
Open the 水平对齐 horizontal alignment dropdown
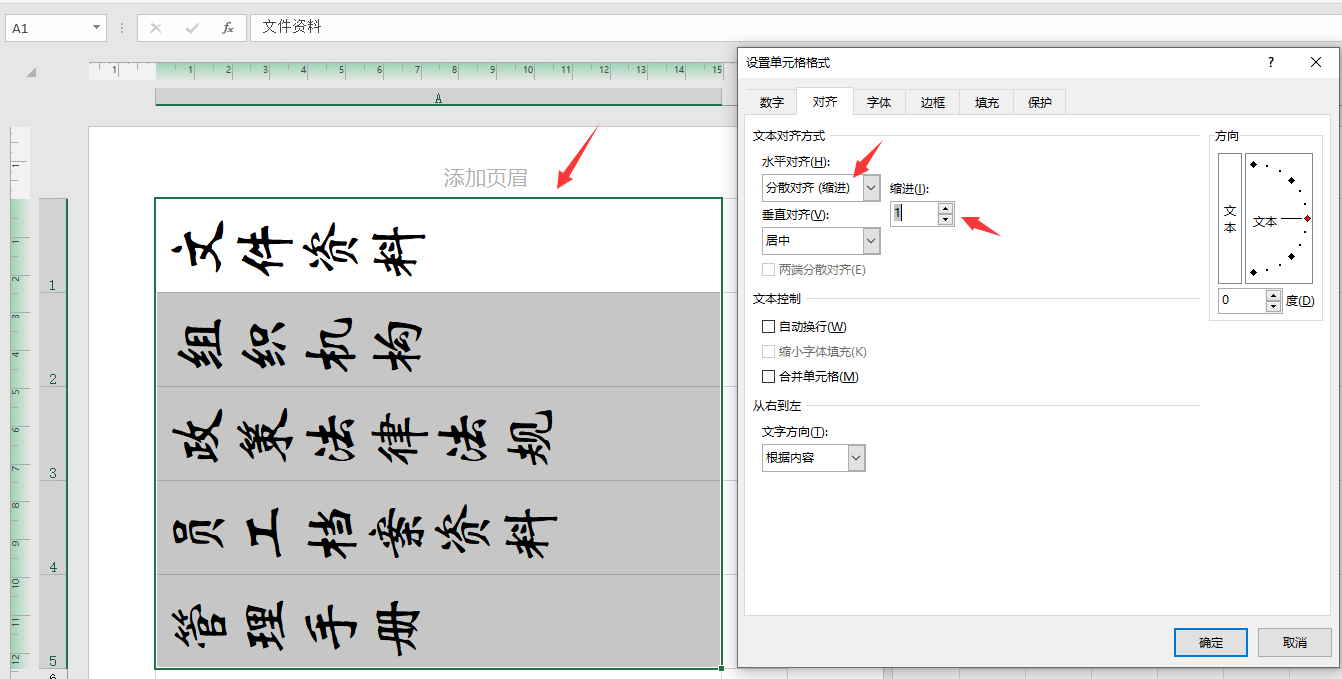coord(871,187)
